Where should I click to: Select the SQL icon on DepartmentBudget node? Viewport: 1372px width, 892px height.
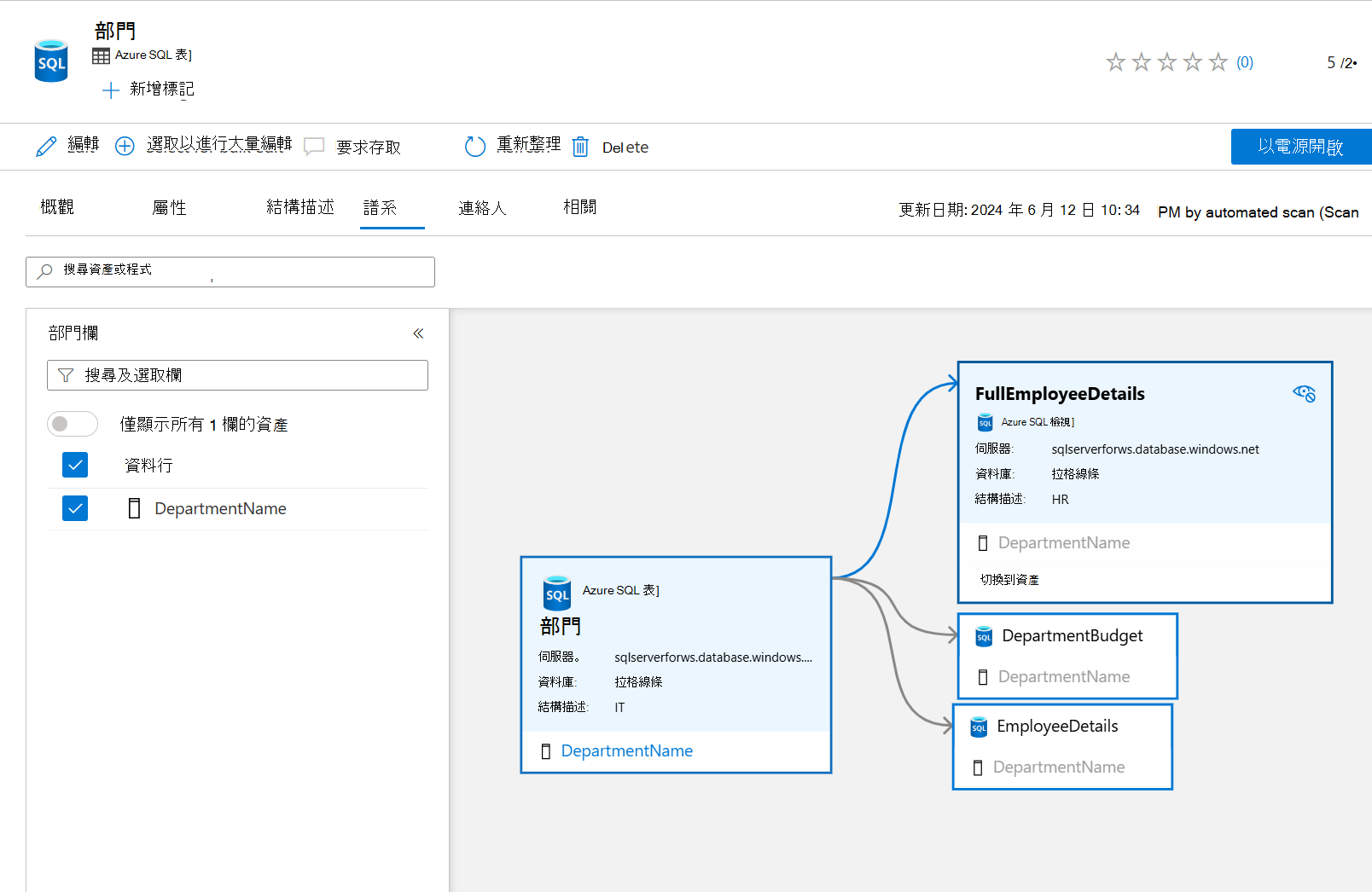pos(985,635)
